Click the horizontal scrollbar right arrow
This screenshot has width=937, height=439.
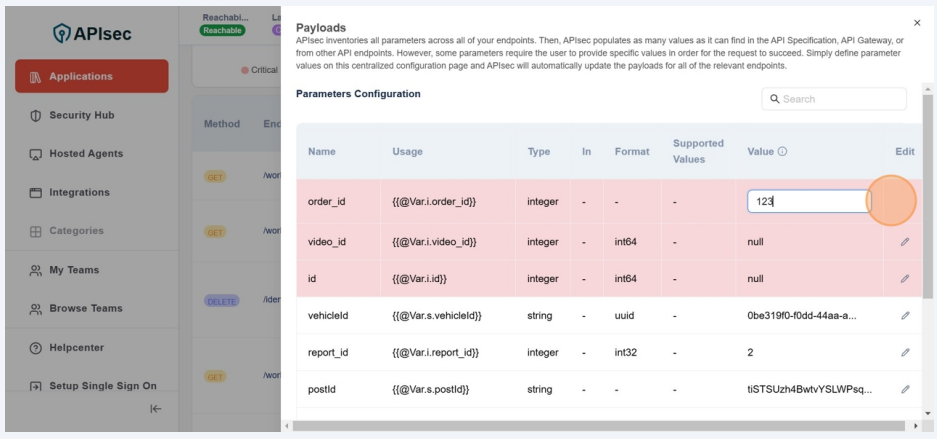click(x=916, y=426)
